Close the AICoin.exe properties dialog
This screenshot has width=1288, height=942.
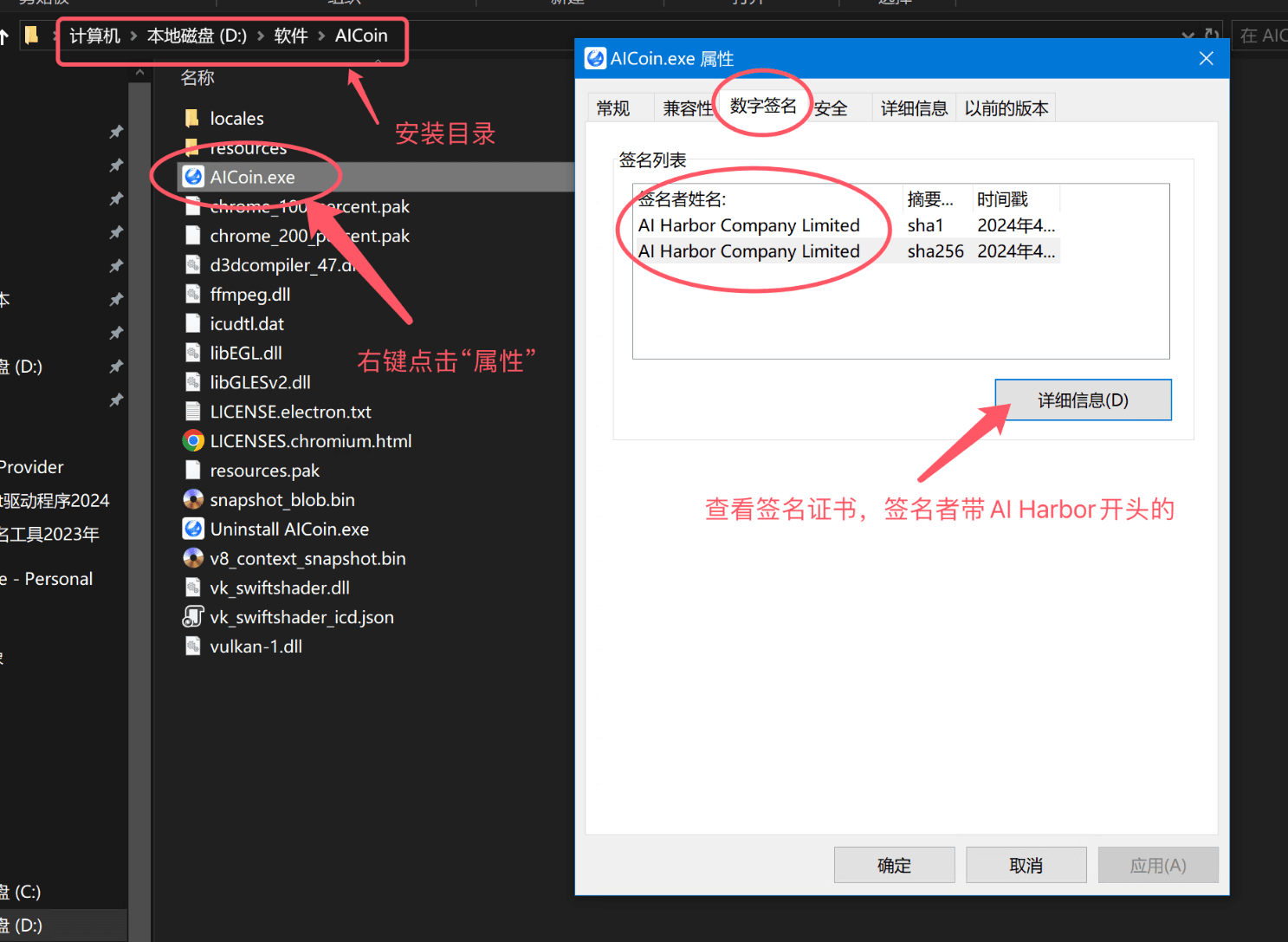pyautogui.click(x=1206, y=58)
